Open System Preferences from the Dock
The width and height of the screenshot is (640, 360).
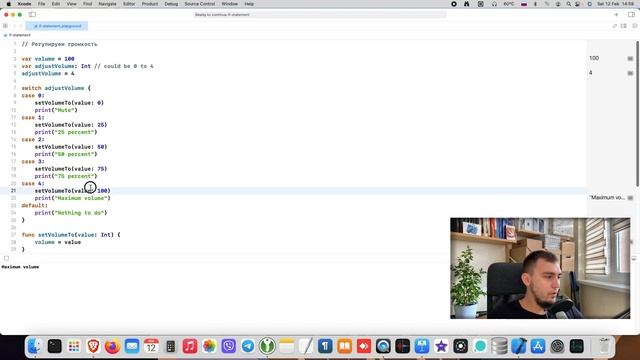point(558,347)
